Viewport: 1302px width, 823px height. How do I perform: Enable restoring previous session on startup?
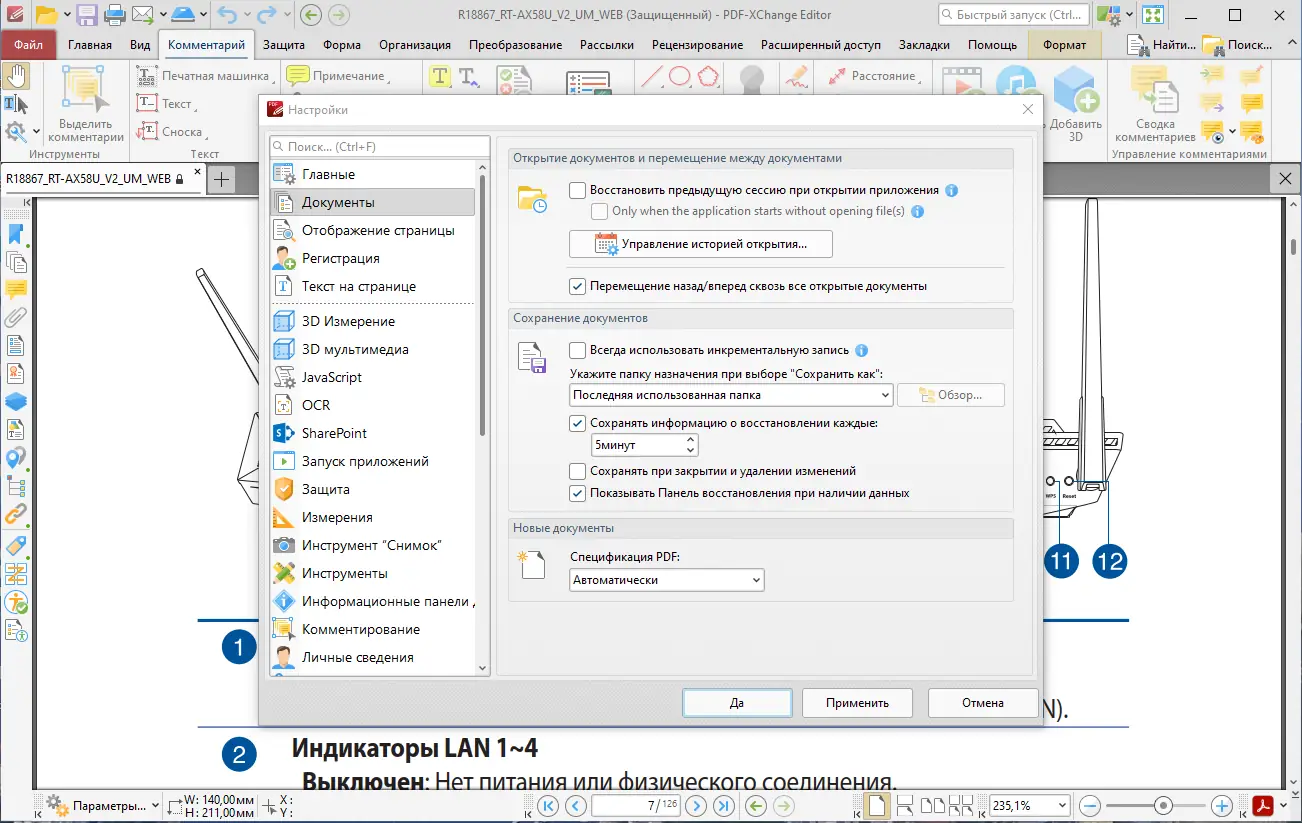point(577,190)
